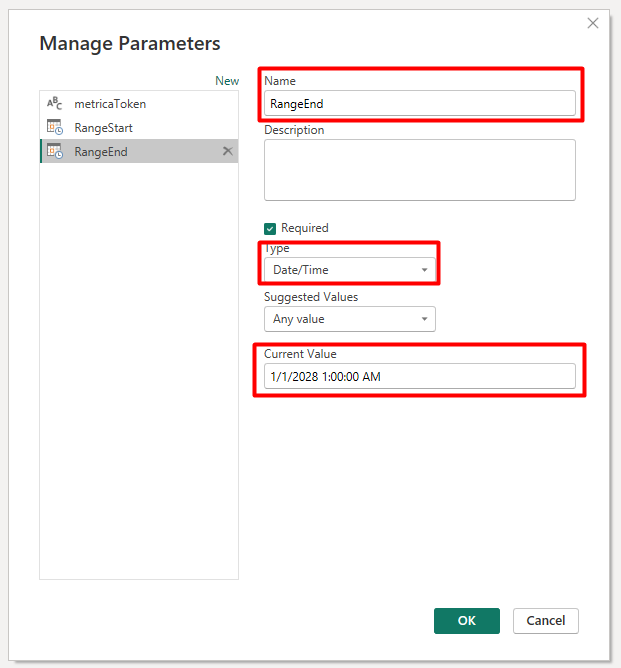Expand the Suggested Values dropdown
The width and height of the screenshot is (621, 668).
coord(348,319)
